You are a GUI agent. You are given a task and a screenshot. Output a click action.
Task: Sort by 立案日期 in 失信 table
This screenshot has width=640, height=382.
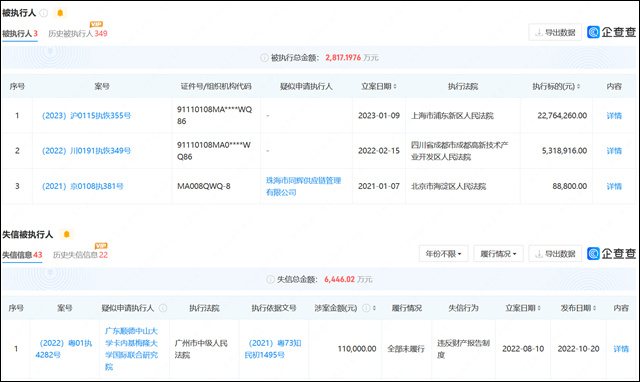[539, 308]
